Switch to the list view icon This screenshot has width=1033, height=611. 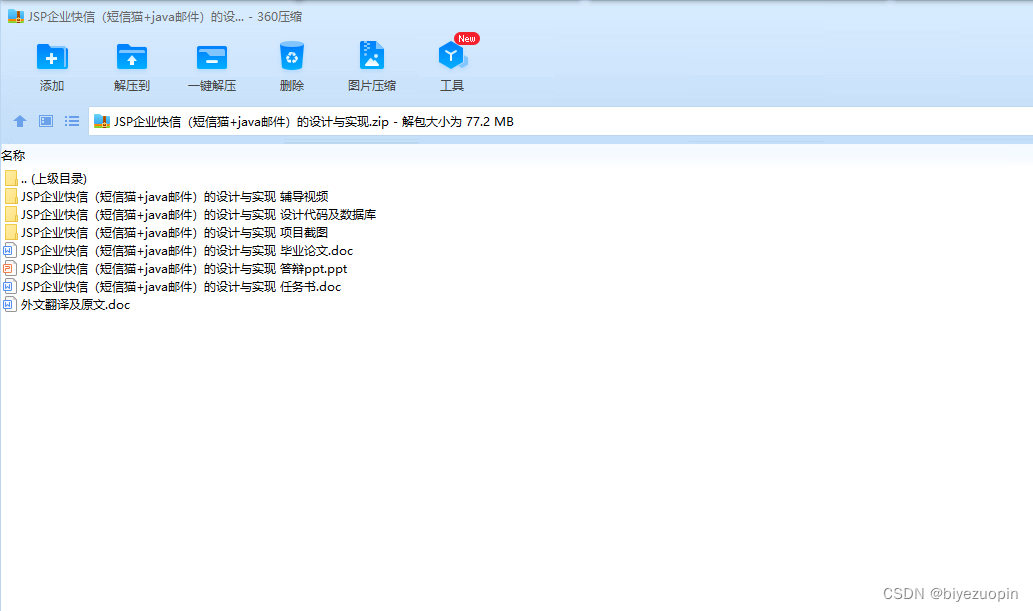[x=72, y=121]
